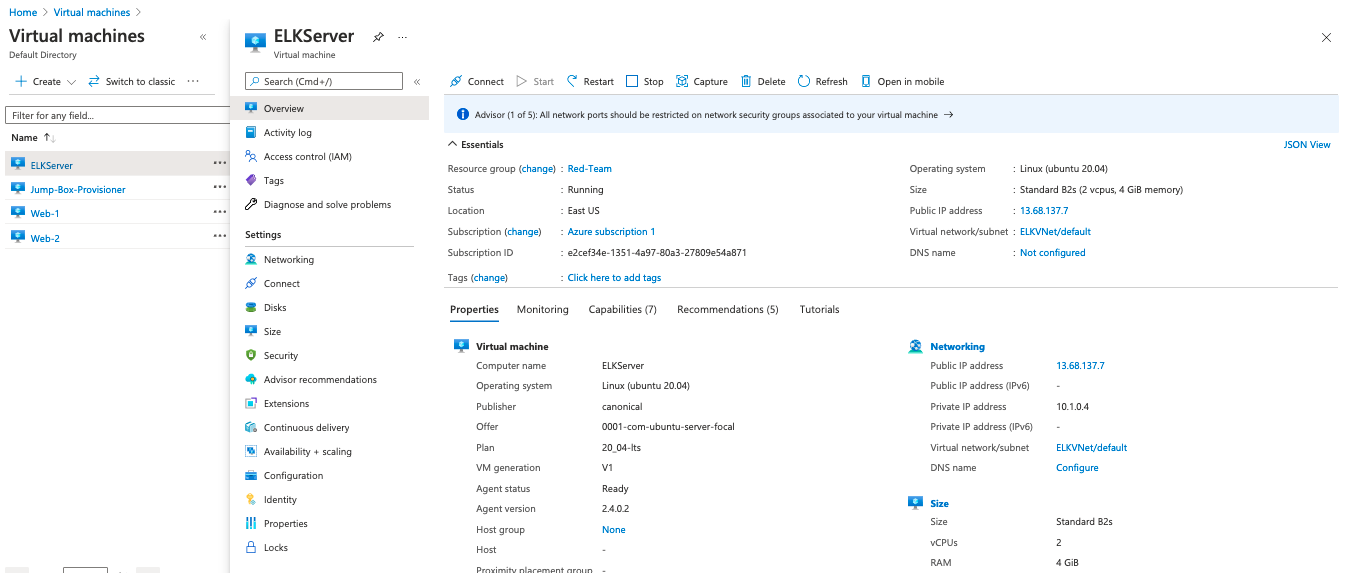Collapse the Virtual machines list pane
The image size is (1349, 573).
(203, 37)
